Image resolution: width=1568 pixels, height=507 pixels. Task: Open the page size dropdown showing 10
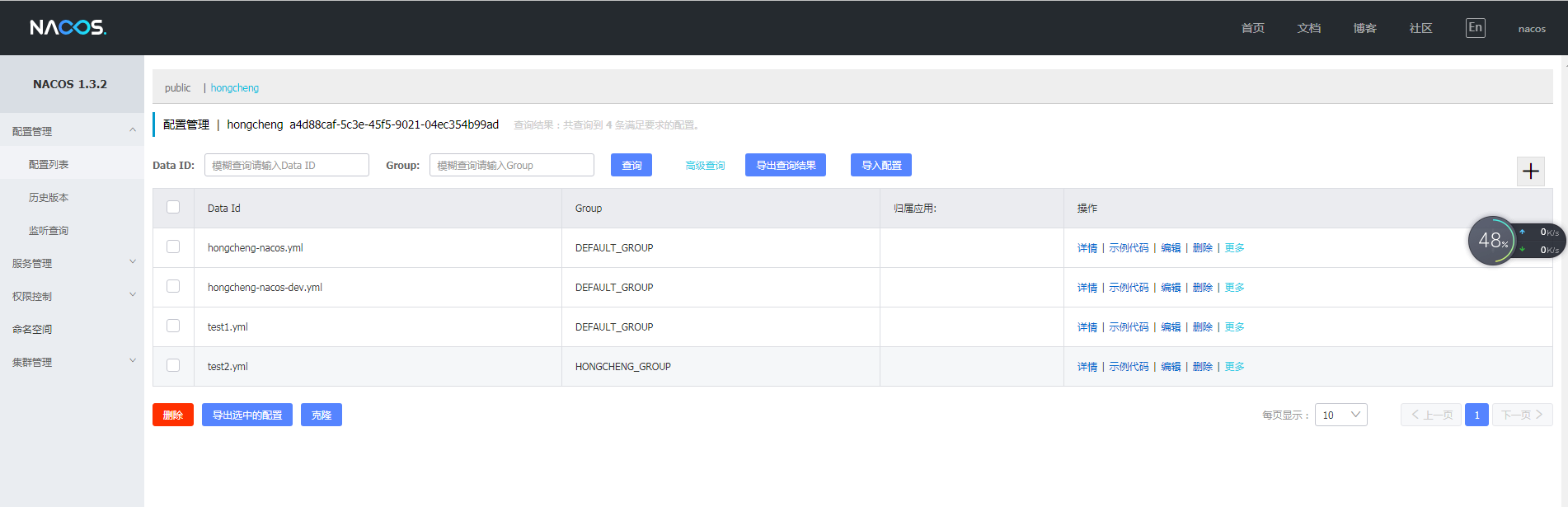(1340, 415)
